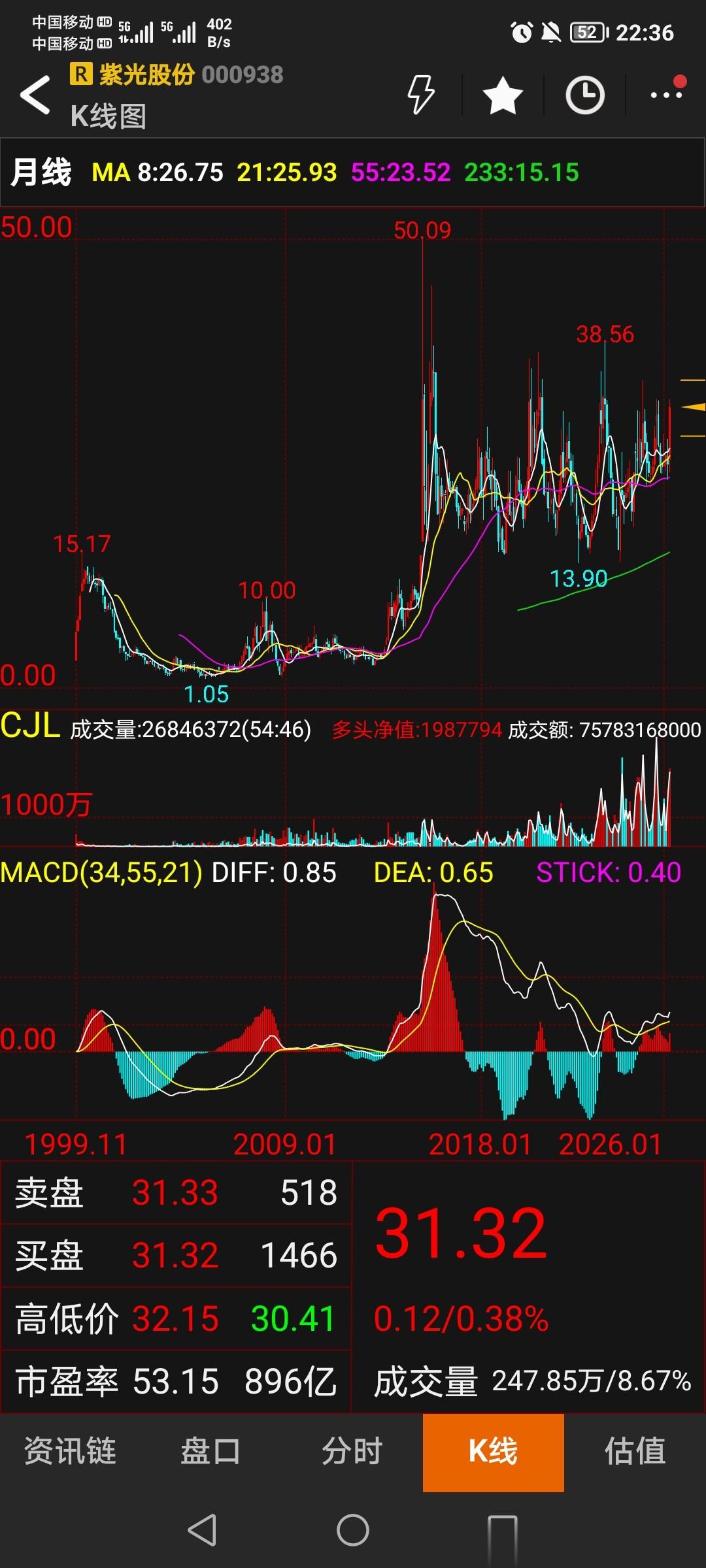Open the three-dot more menu

pyautogui.click(x=667, y=94)
